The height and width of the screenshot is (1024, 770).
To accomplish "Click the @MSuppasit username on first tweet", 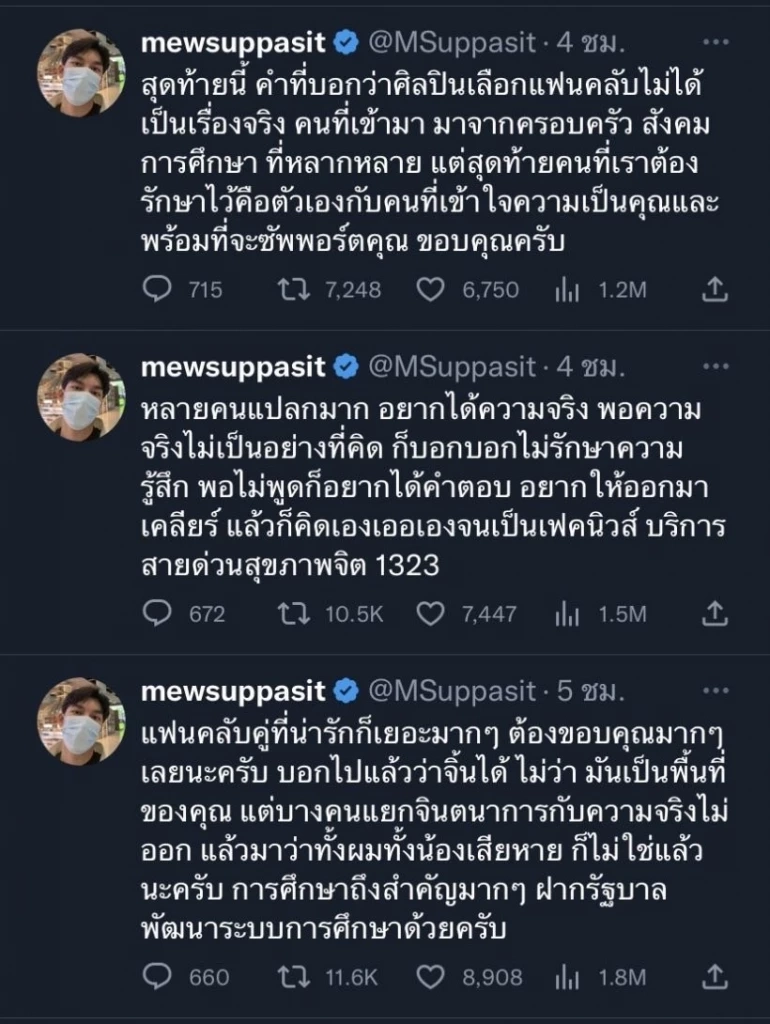I will (x=455, y=42).
